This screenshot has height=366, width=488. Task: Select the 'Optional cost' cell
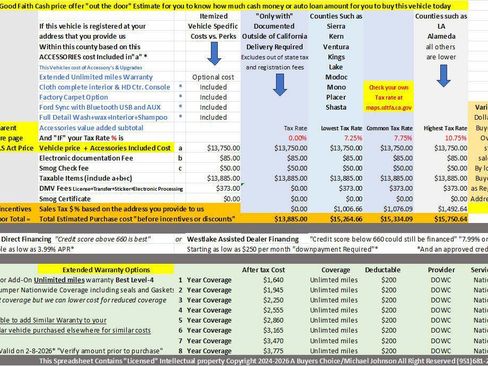point(213,77)
